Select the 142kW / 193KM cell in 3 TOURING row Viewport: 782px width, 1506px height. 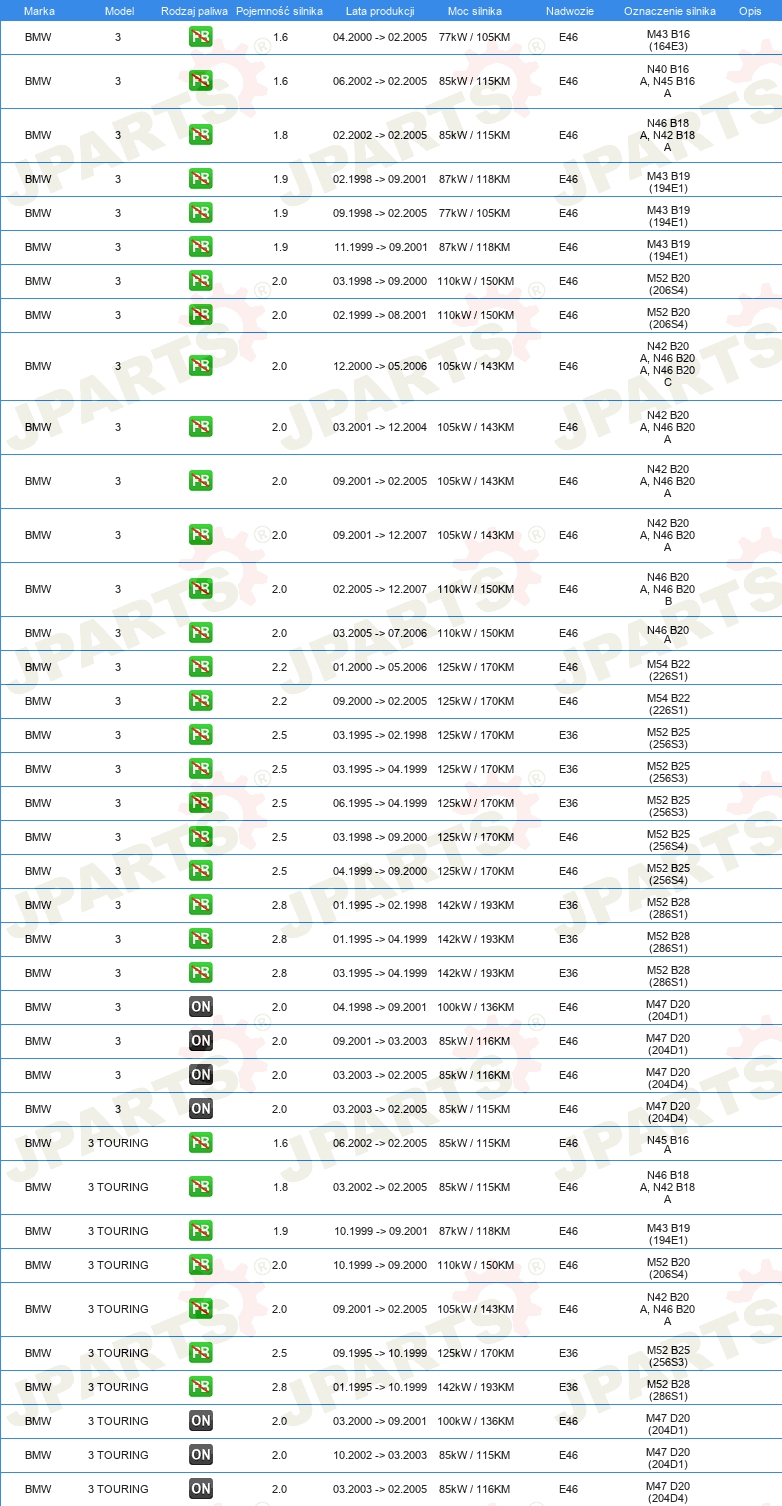475,1387
